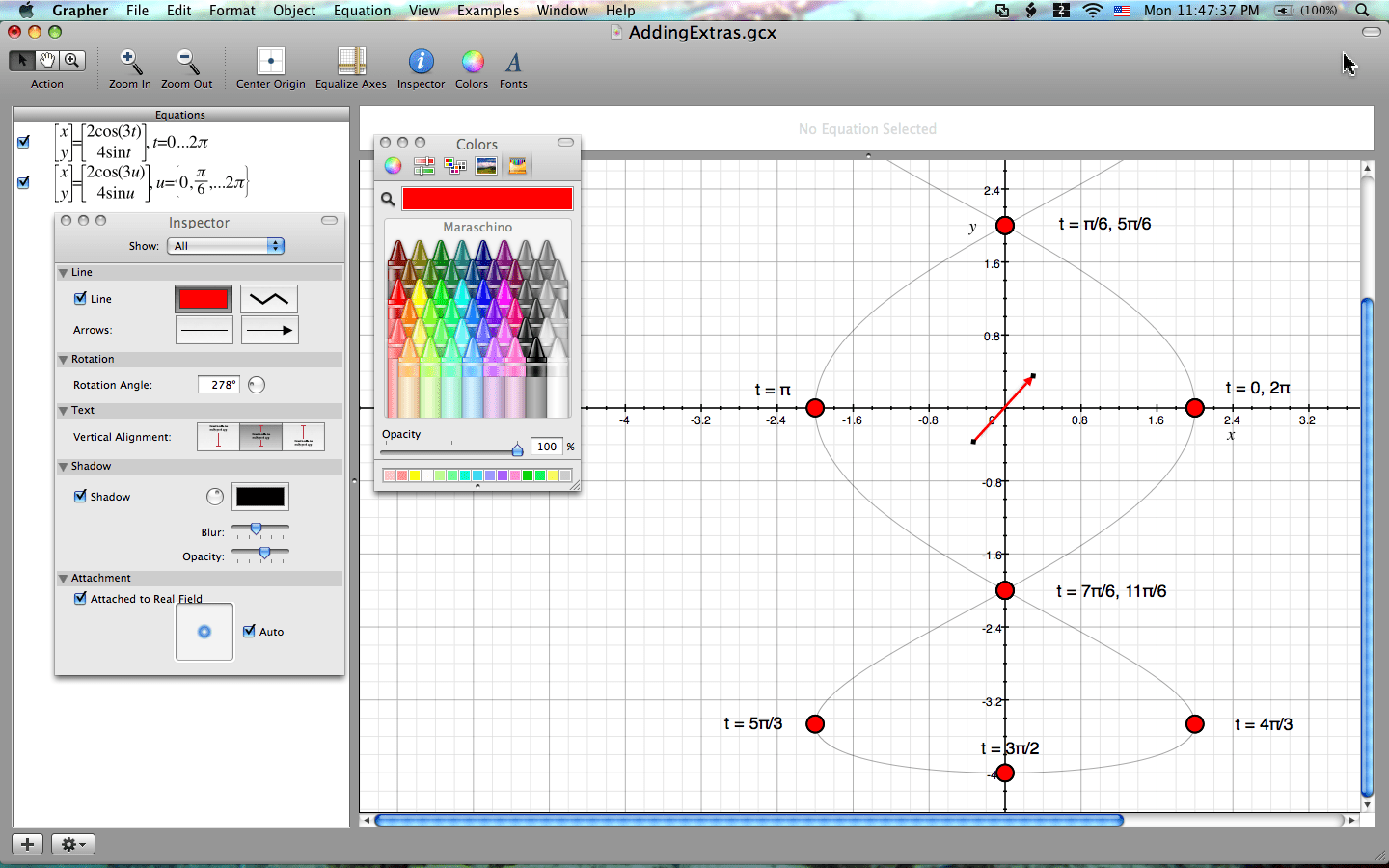Click the Zoom In magnifier icon
Screen dimensions: 1389x868
129,63
